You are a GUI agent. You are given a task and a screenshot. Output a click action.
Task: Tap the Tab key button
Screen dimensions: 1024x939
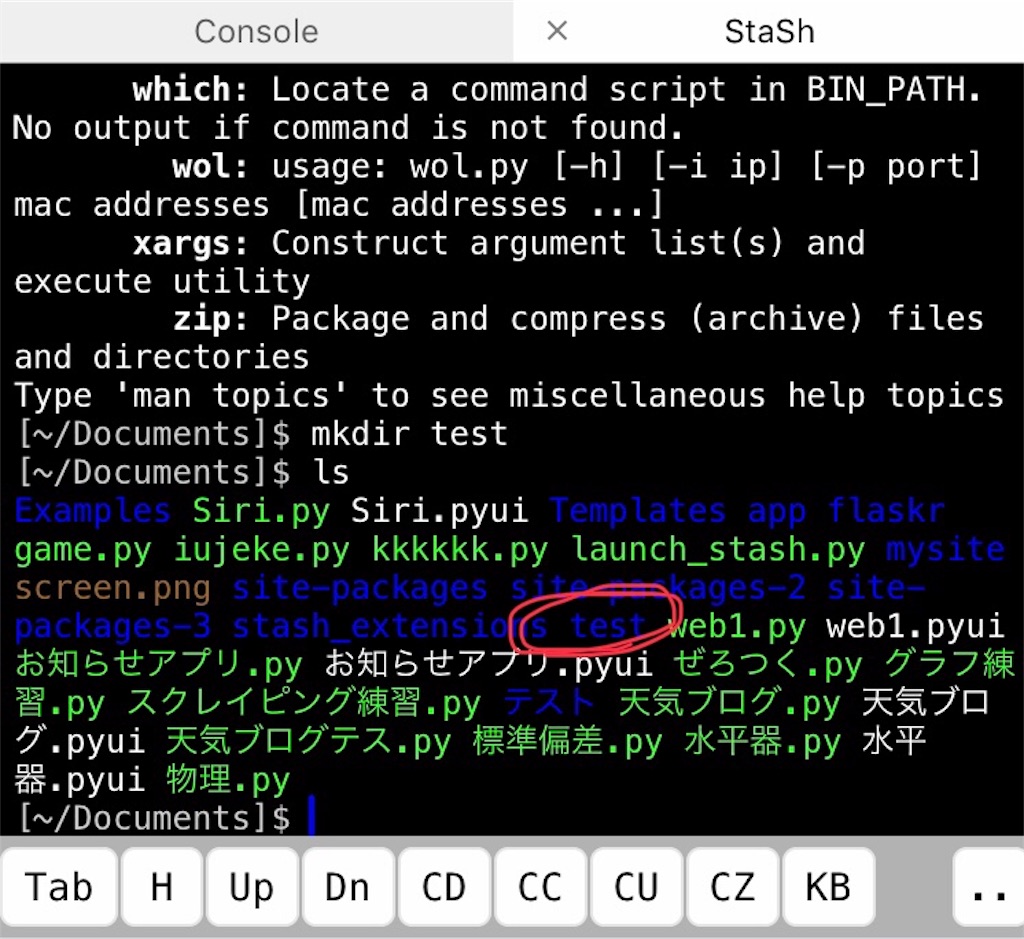59,887
